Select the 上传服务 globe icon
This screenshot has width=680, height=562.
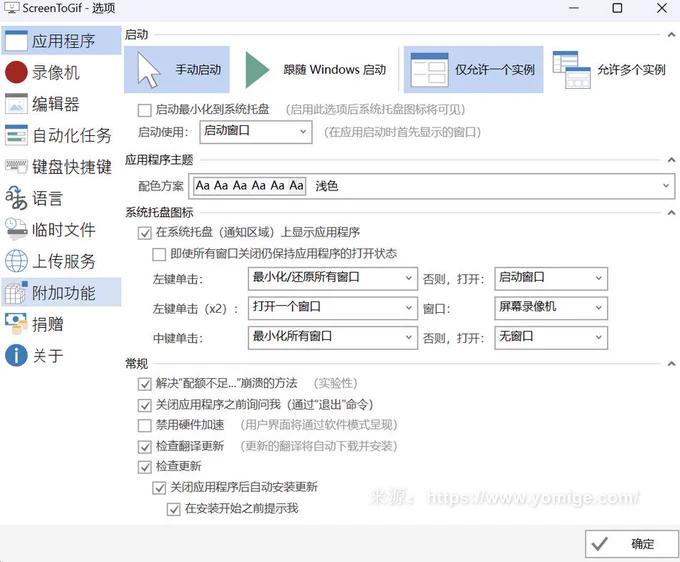pyautogui.click(x=16, y=261)
